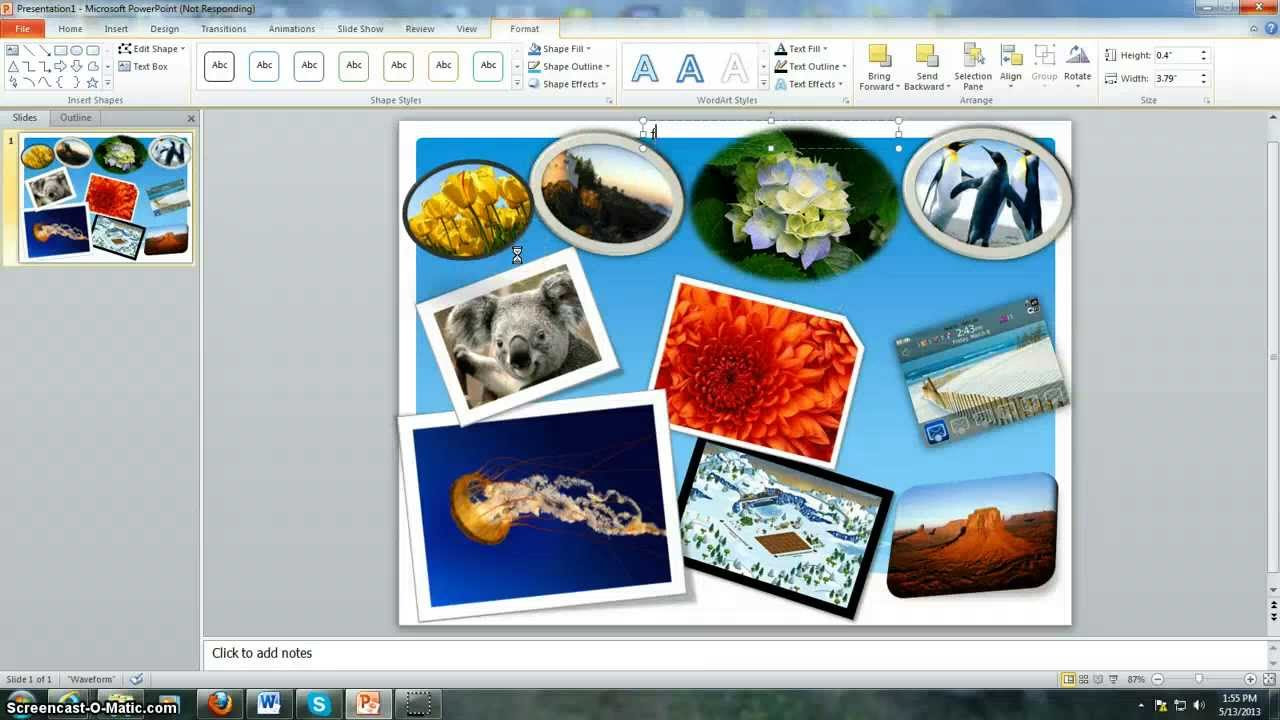Click the Edit Shape button

tap(151, 48)
